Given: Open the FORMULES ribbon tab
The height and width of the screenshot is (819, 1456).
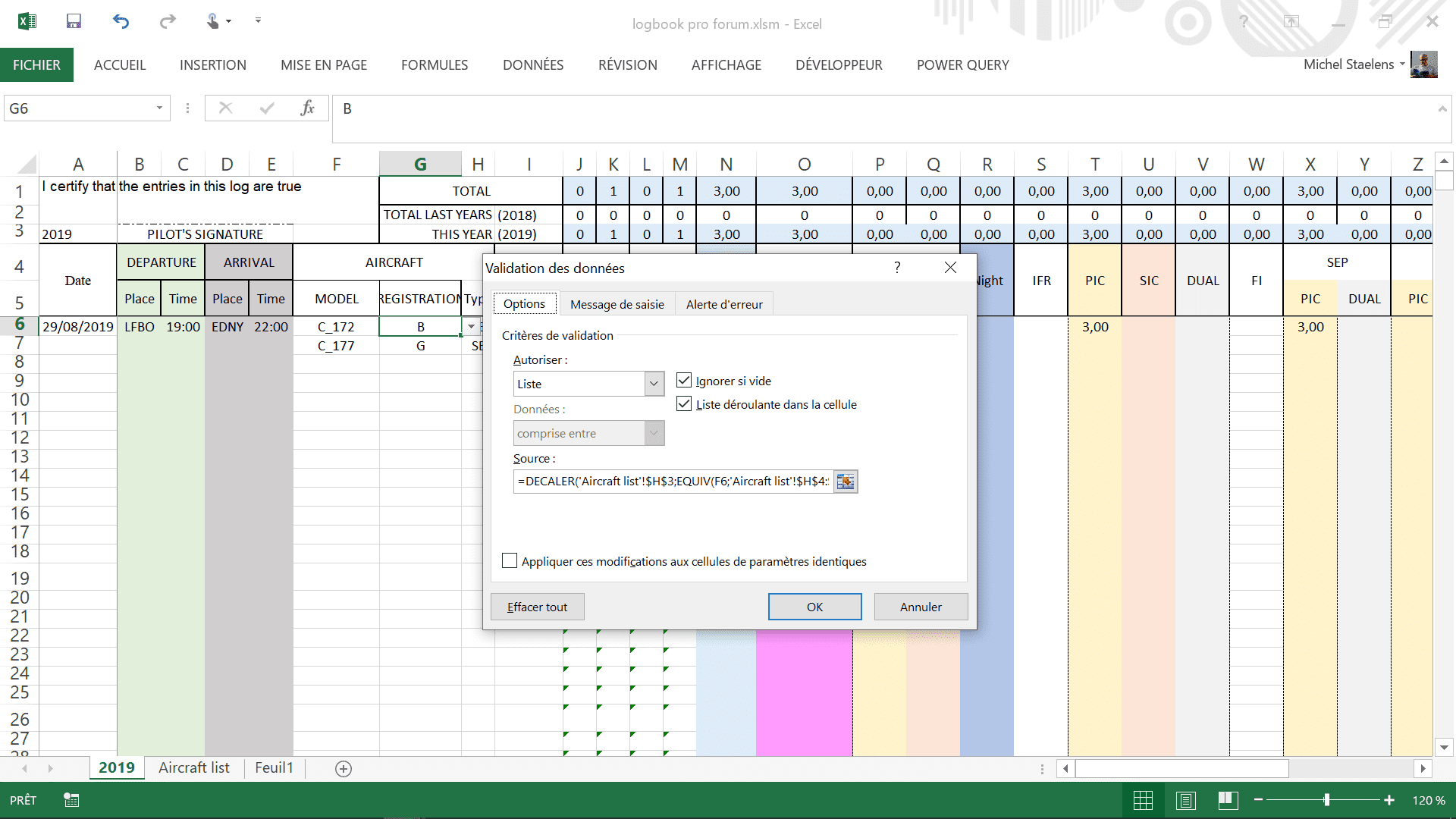Looking at the screenshot, I should click(435, 65).
